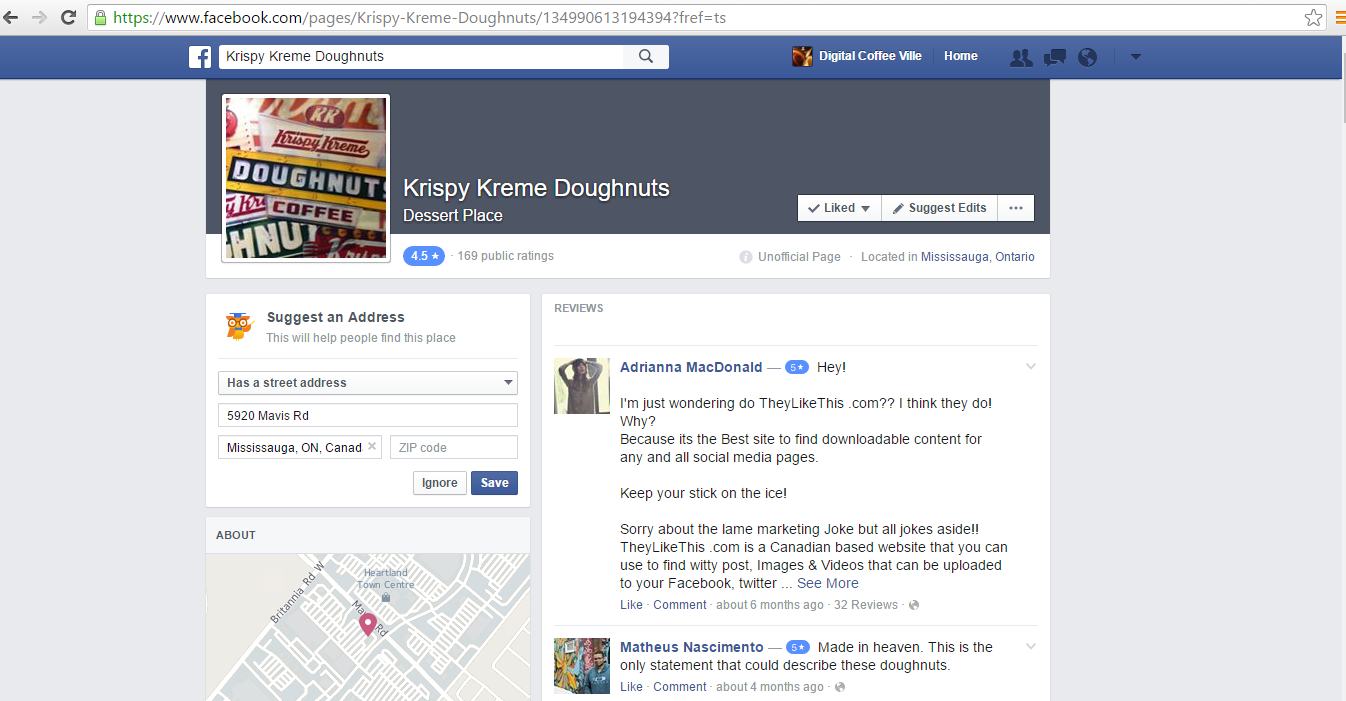The height and width of the screenshot is (701, 1346).
Task: Click the 4.5 star rating badge
Action: point(424,256)
